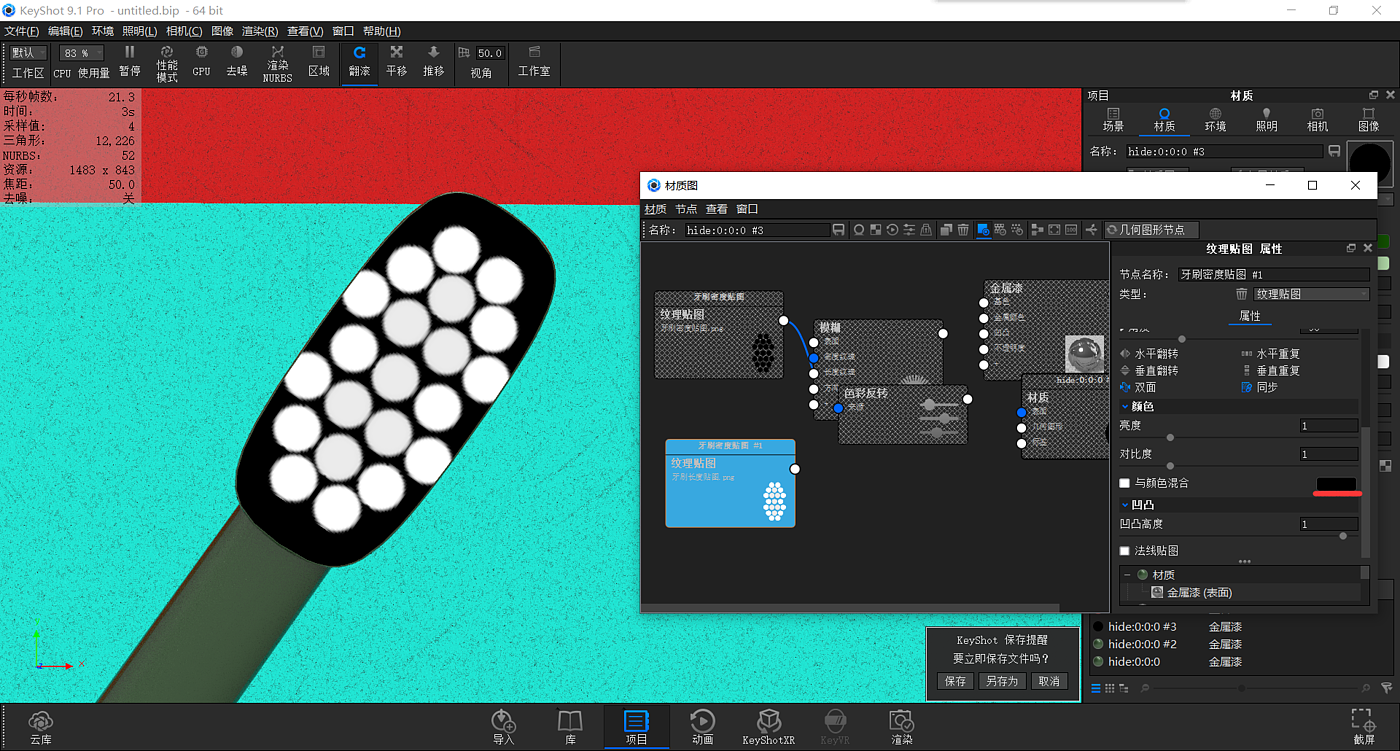Click 另存为 in save reminder

tap(1001, 681)
